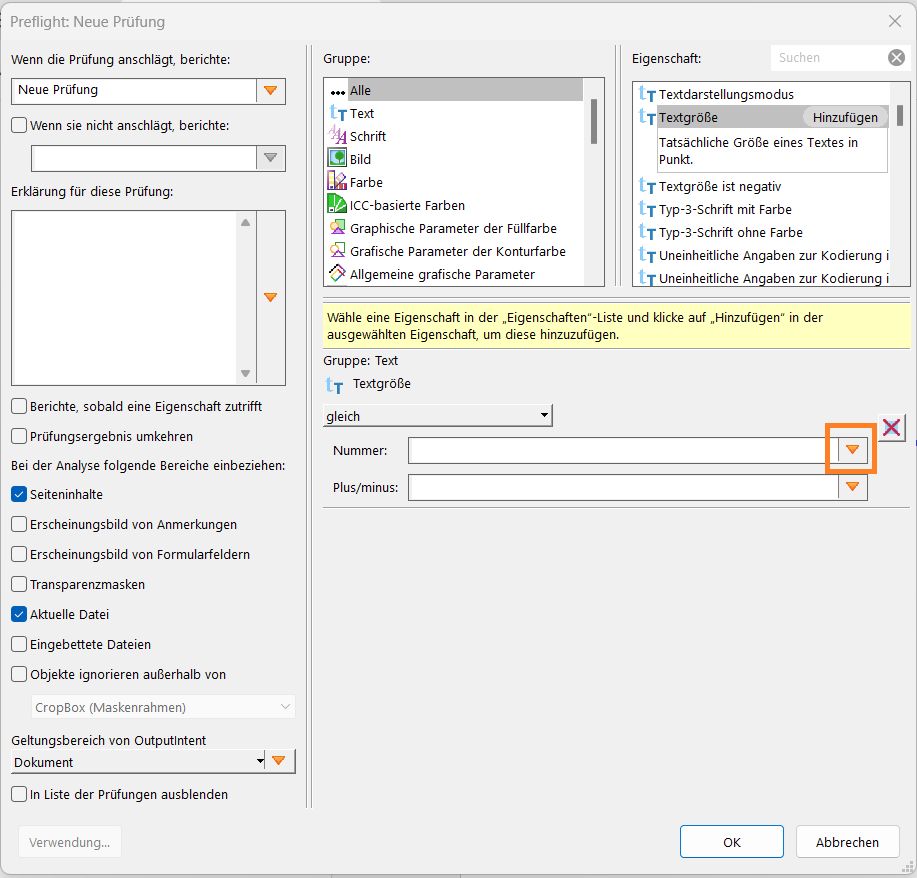Viewport: 917px width, 878px height.
Task: Enable 'Erscheinungsbild von Formularfeldern'
Action: (19, 554)
